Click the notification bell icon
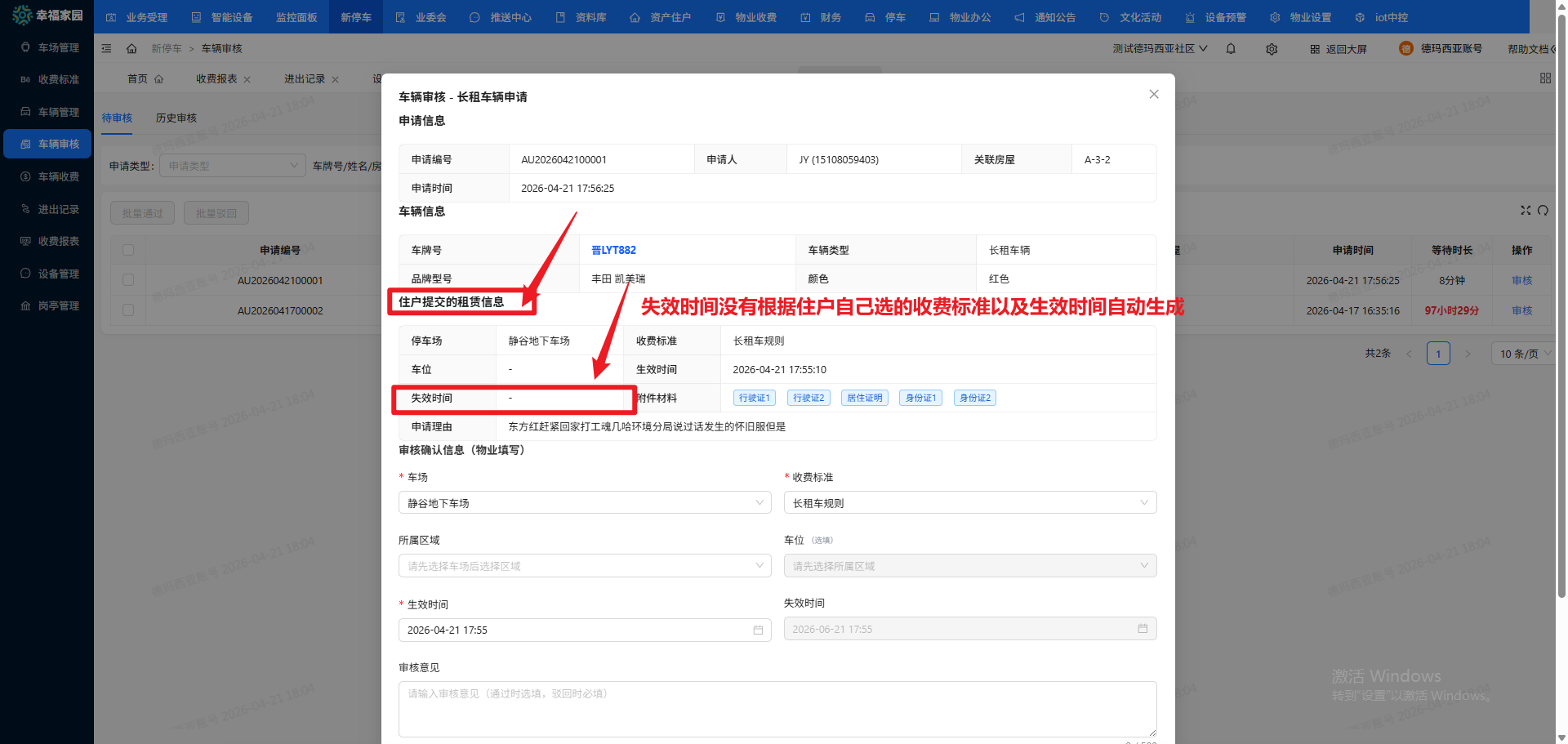Screen dimensions: 1568x744 pyautogui.click(x=1231, y=49)
